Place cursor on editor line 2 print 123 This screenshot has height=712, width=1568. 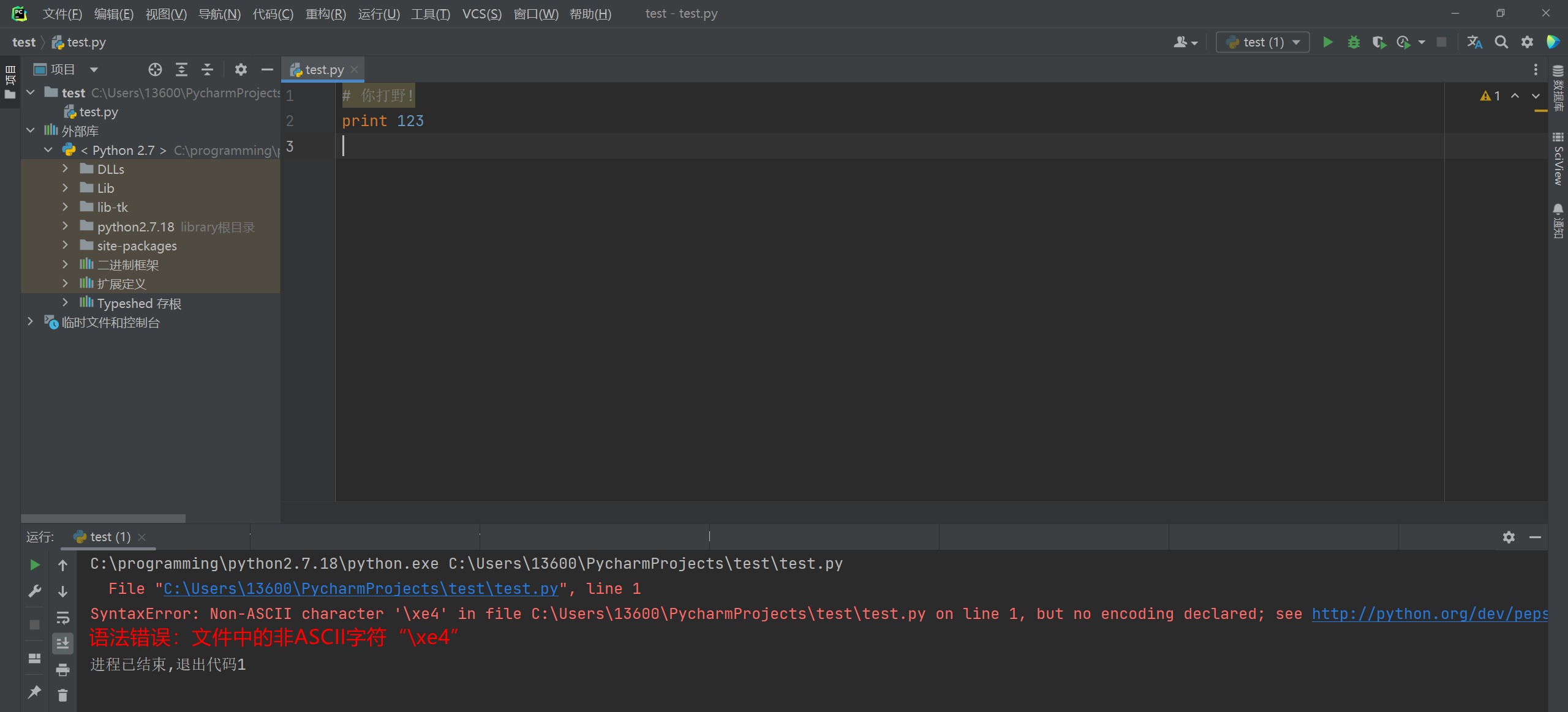tap(383, 121)
